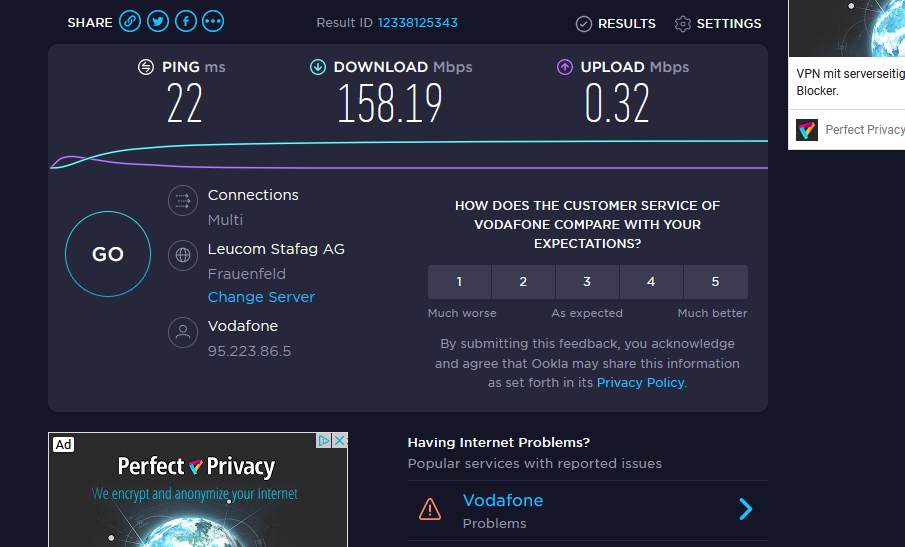Open more share options ellipsis icon

pos(213,22)
